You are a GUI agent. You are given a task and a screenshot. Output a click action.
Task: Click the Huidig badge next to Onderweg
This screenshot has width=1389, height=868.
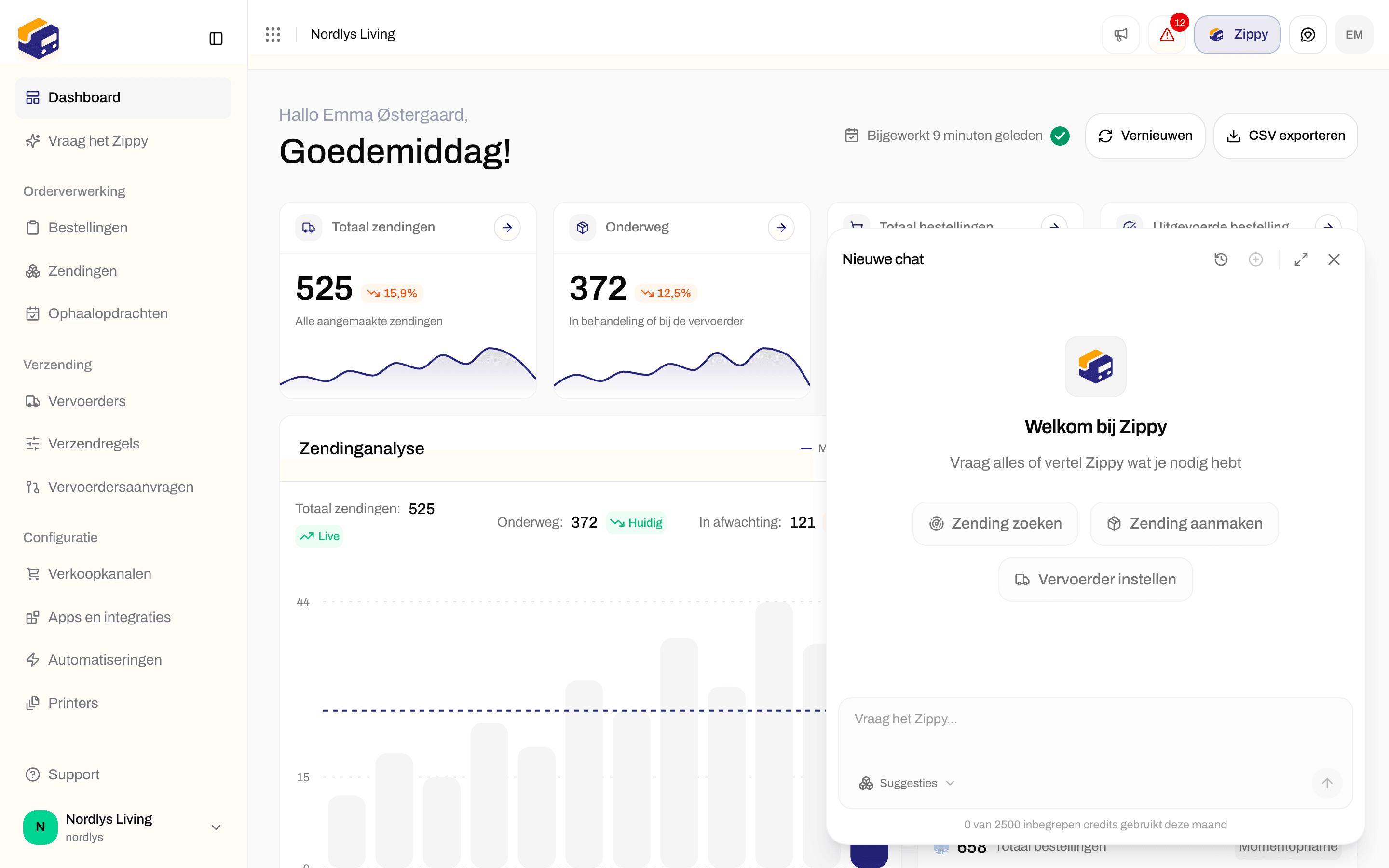636,523
